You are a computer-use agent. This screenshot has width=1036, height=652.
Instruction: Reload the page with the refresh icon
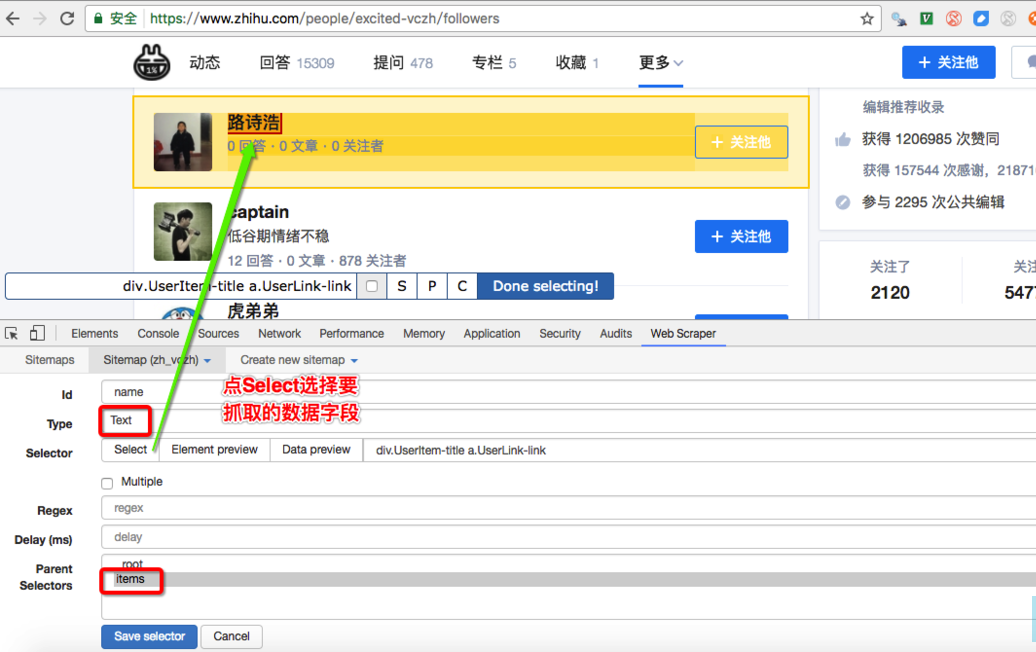(x=67, y=19)
